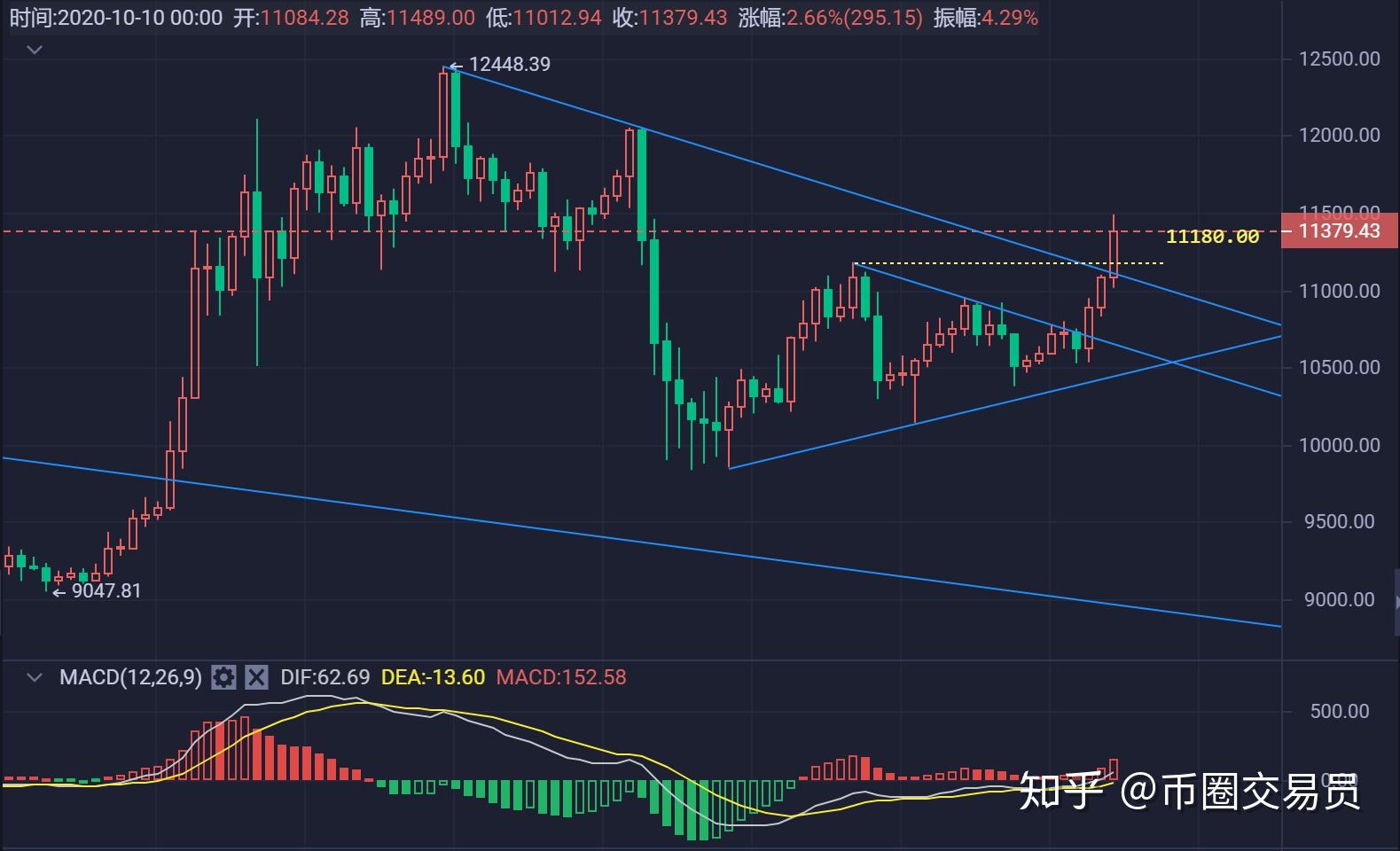Expand side panel arrow at right edge
This screenshot has height=851, width=1400.
pos(1396,603)
